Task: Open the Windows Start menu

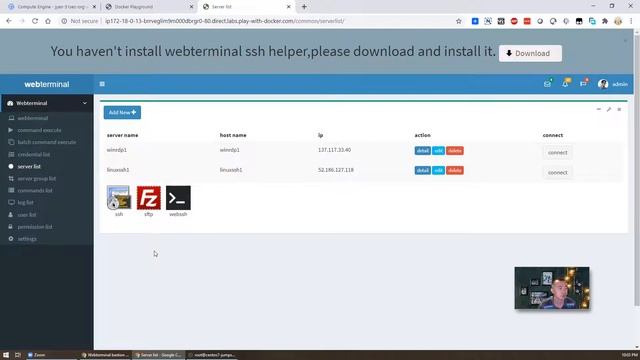Action: [6, 355]
